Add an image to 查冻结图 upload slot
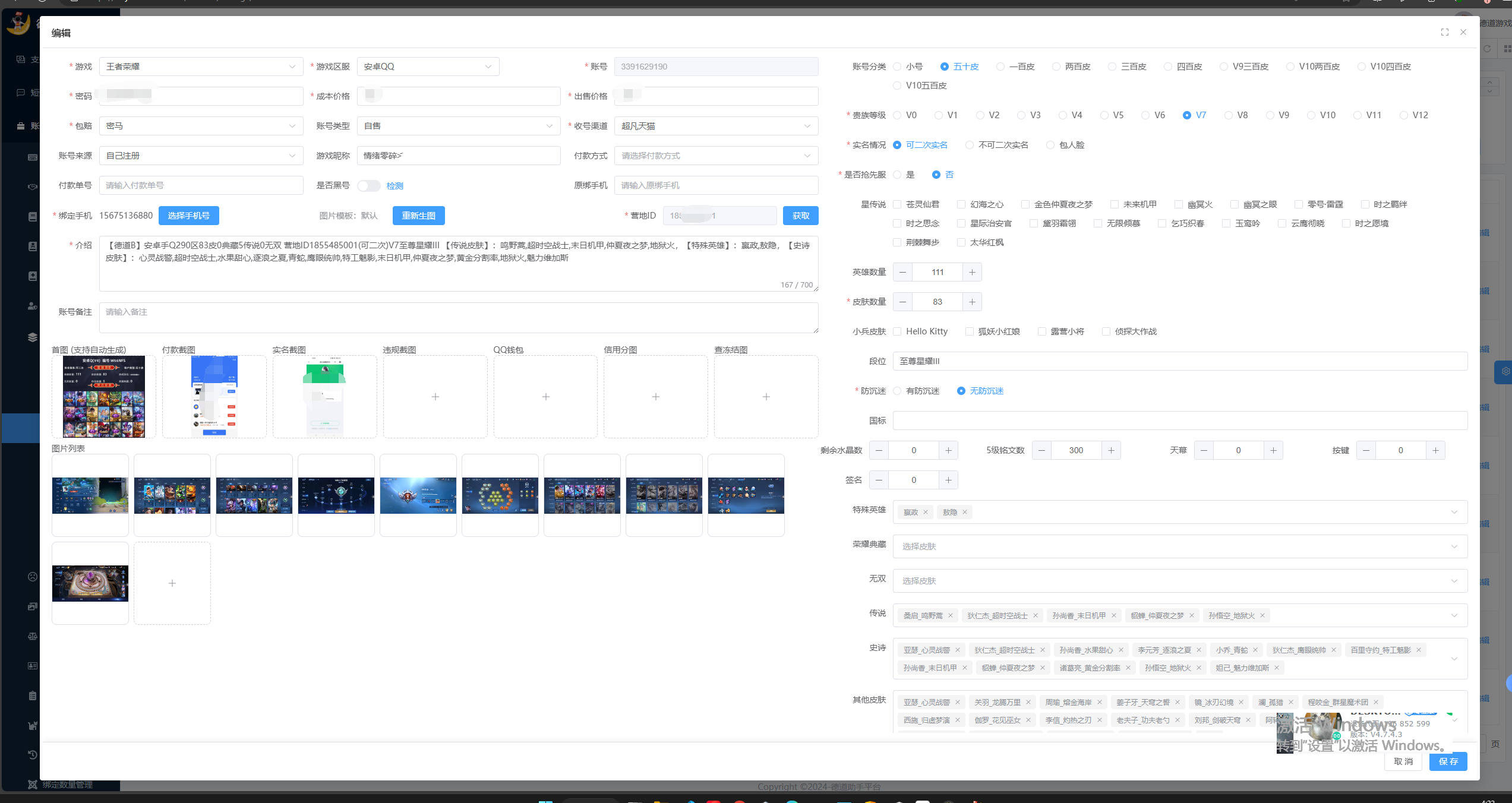The image size is (1512, 803). point(766,397)
